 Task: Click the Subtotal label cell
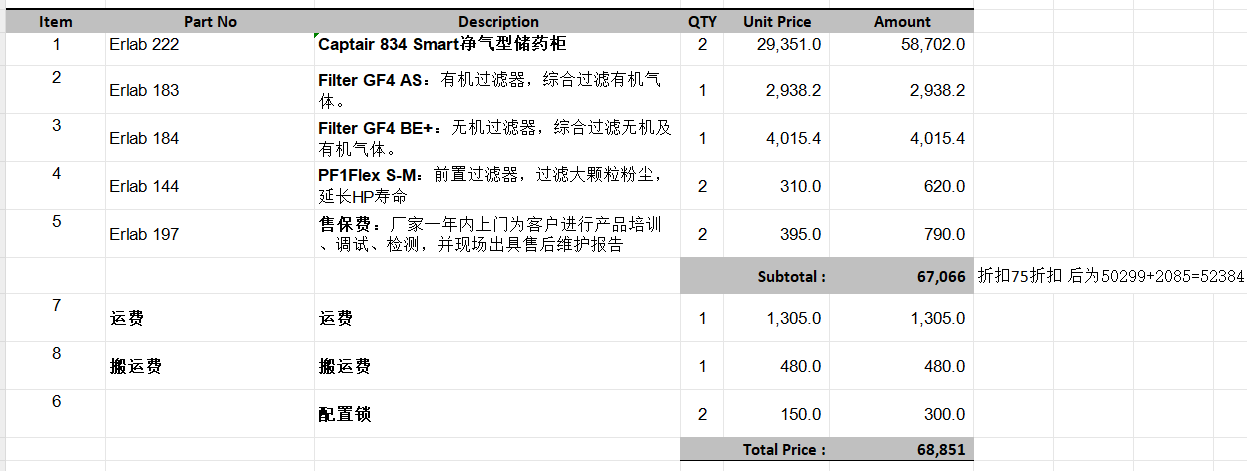tap(755, 276)
